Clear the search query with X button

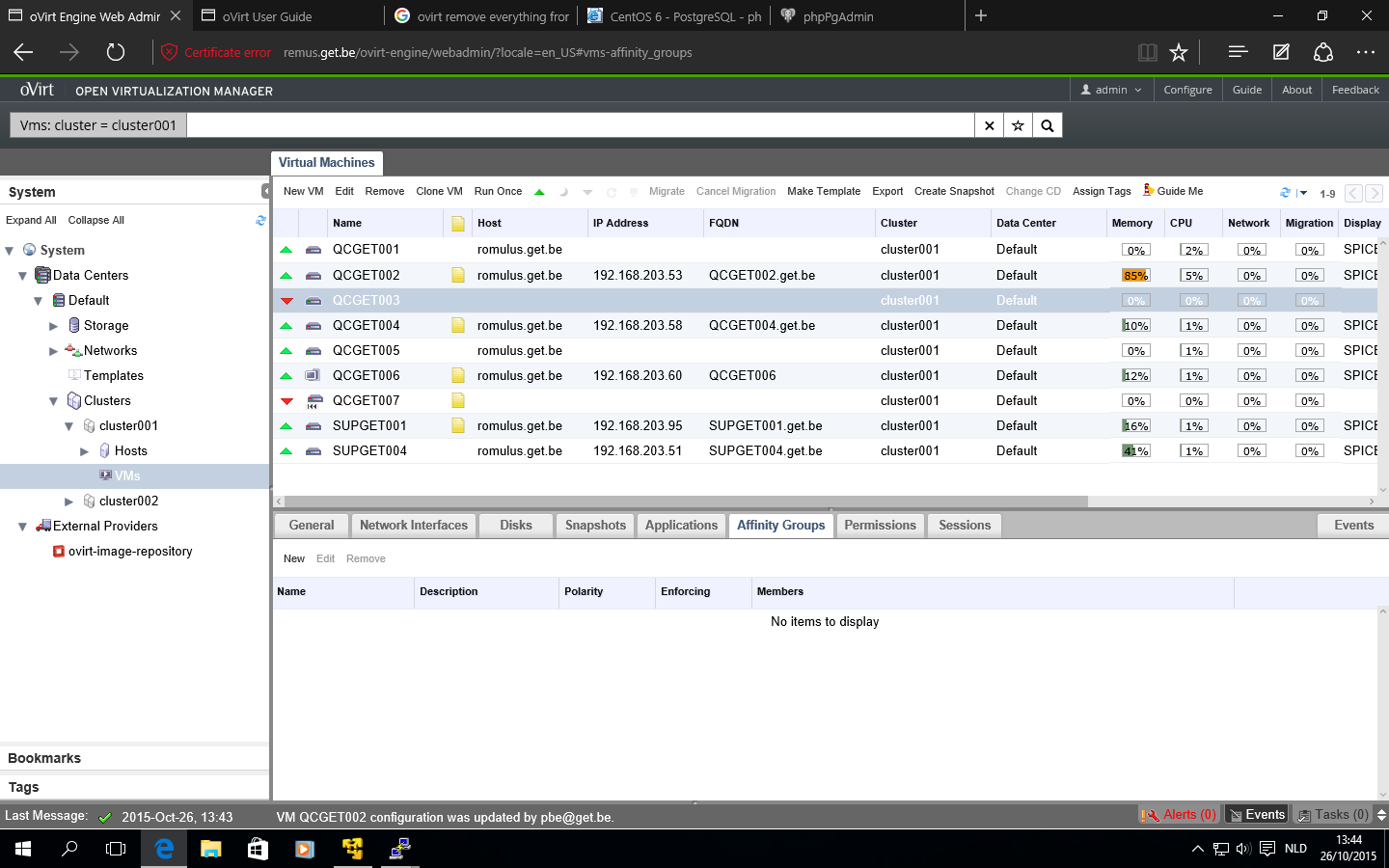click(x=989, y=125)
